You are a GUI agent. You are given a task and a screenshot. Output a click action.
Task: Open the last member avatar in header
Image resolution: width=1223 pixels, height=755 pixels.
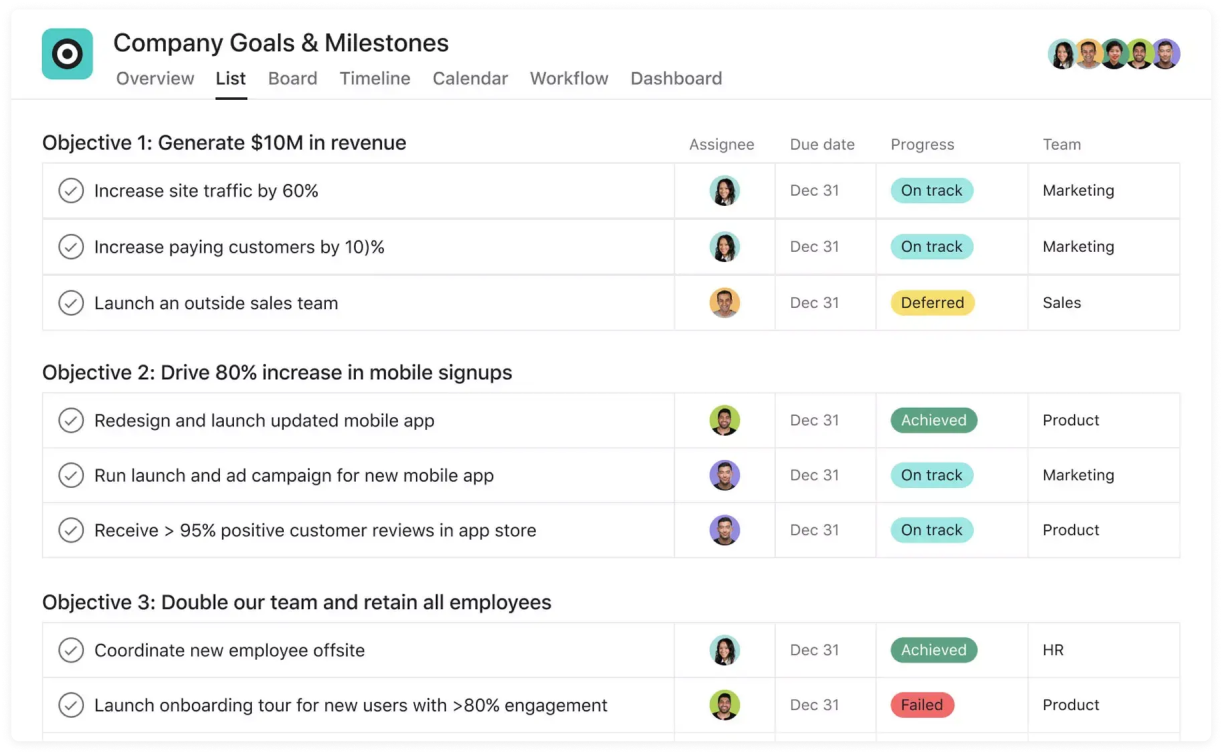coord(1166,54)
